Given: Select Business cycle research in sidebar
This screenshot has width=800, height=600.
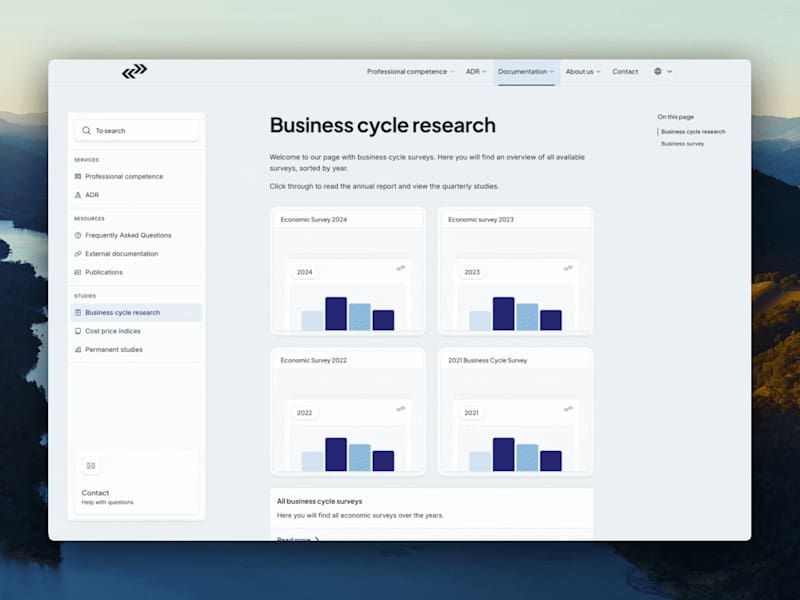Looking at the screenshot, I should [x=136, y=313].
